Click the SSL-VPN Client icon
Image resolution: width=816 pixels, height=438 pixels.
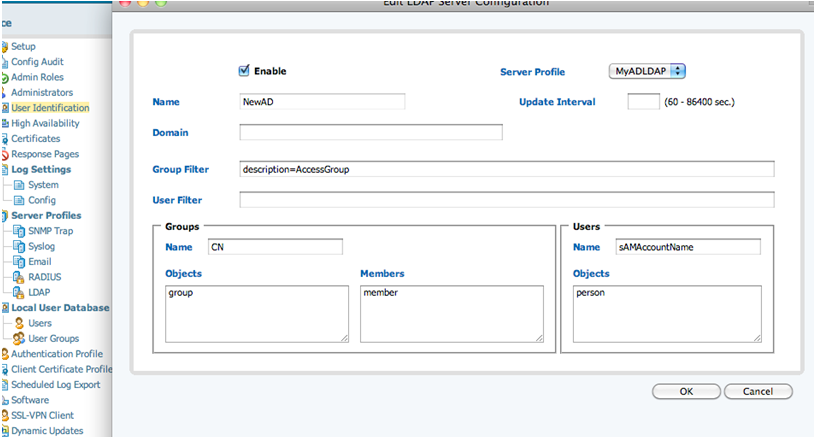pyautogui.click(x=5, y=416)
